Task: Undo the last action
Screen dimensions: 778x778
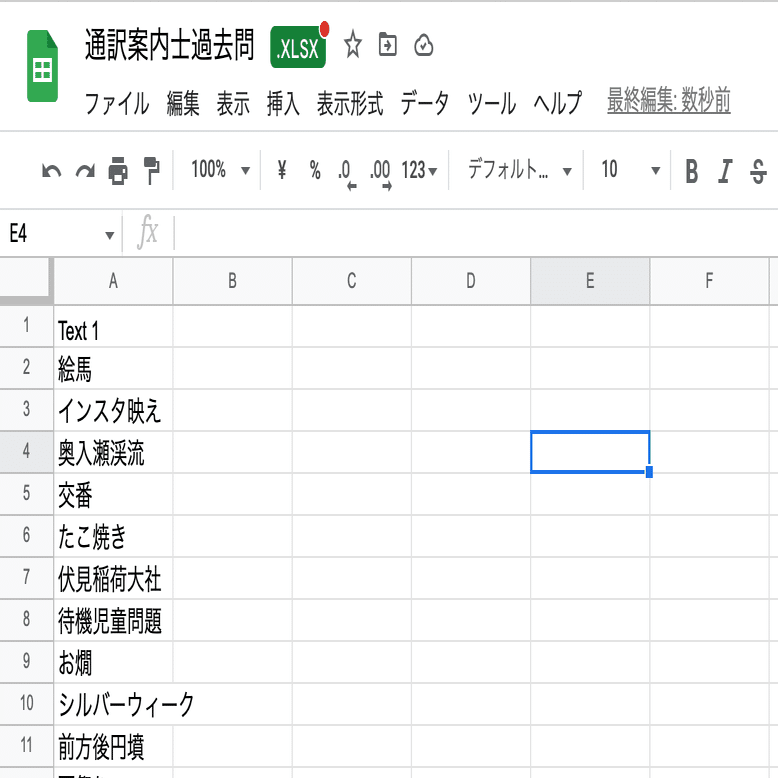Action: (x=51, y=171)
